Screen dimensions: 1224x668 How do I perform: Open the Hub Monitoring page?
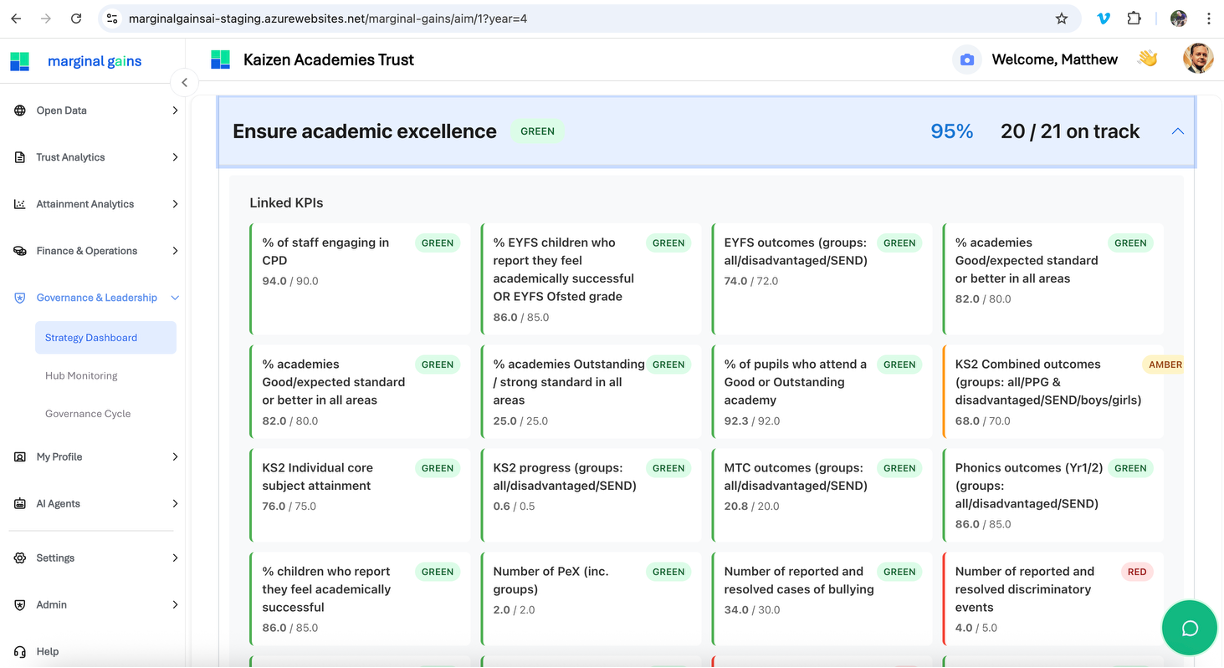click(x=81, y=376)
